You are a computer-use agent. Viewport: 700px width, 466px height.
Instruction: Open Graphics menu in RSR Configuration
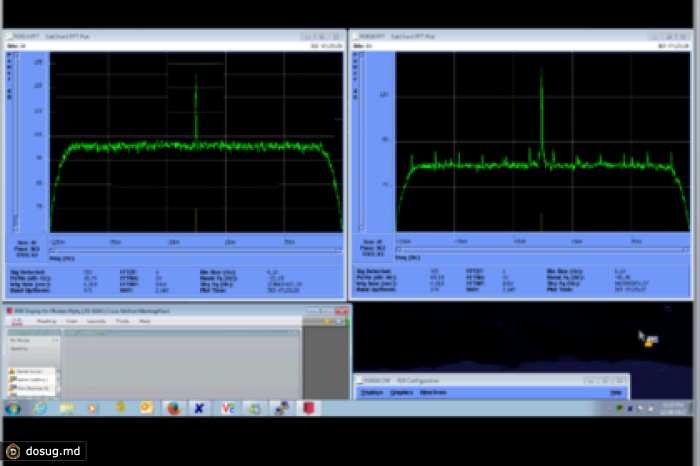click(x=401, y=393)
